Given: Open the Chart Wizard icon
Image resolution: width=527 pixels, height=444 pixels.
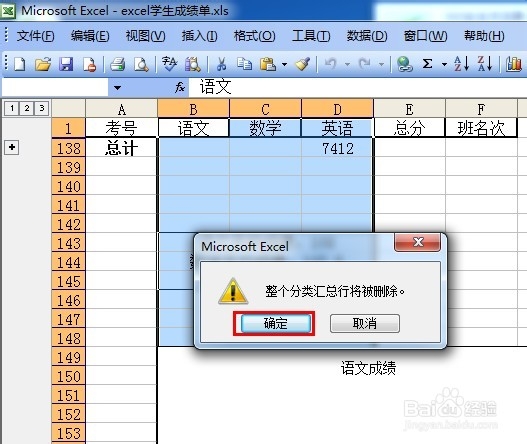Looking at the screenshot, I should tap(514, 64).
